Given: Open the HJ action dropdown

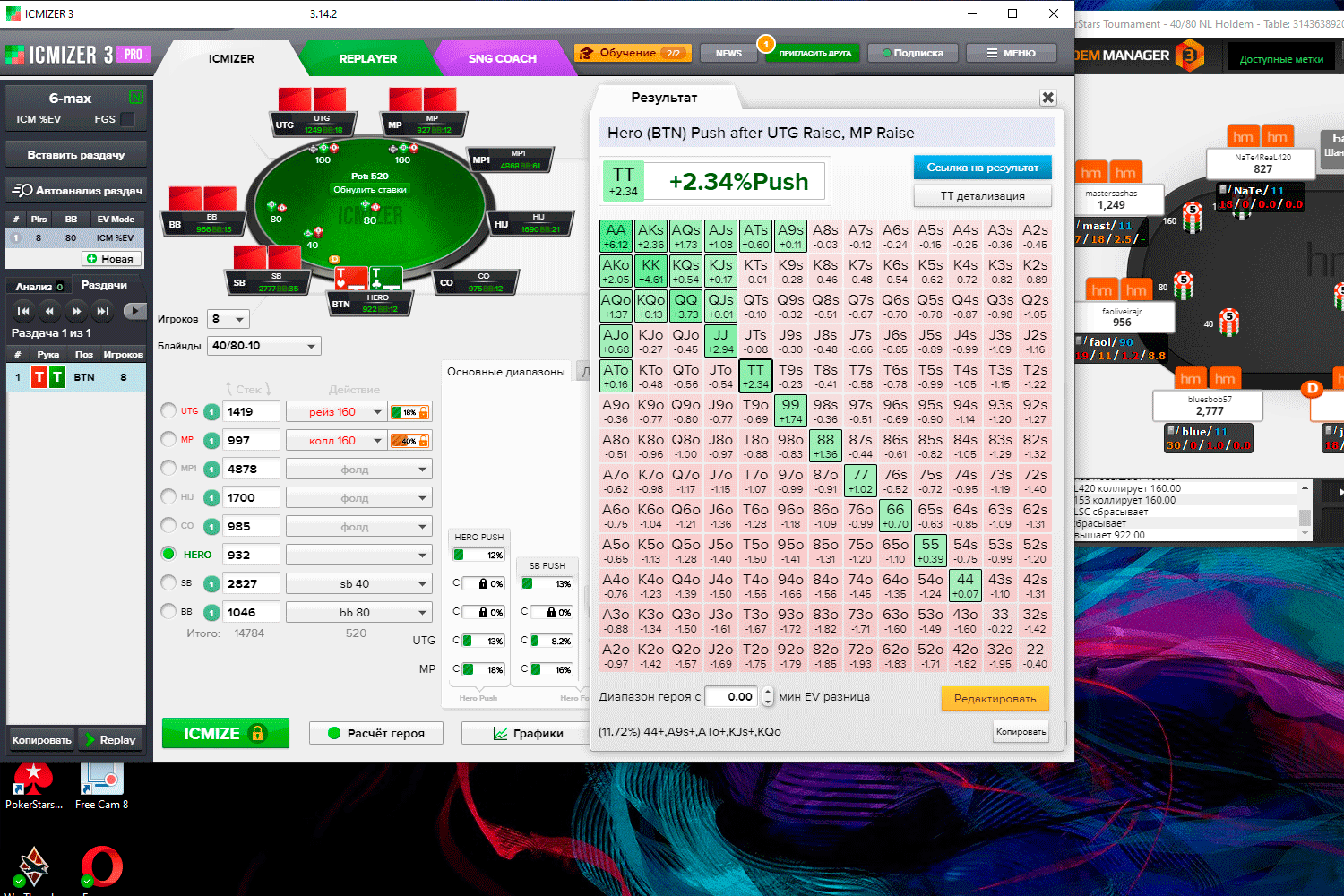Looking at the screenshot, I should pyautogui.click(x=359, y=498).
